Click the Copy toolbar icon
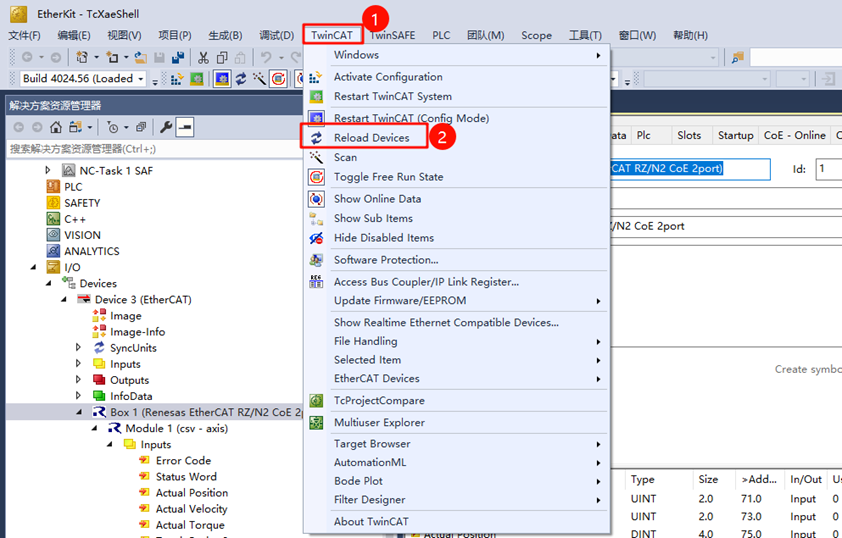 click(x=222, y=57)
